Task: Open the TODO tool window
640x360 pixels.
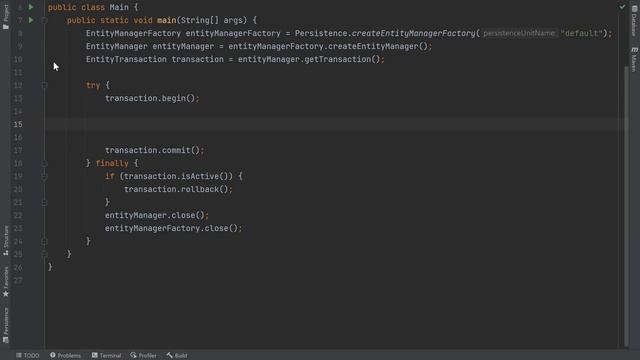Action: pos(27,356)
